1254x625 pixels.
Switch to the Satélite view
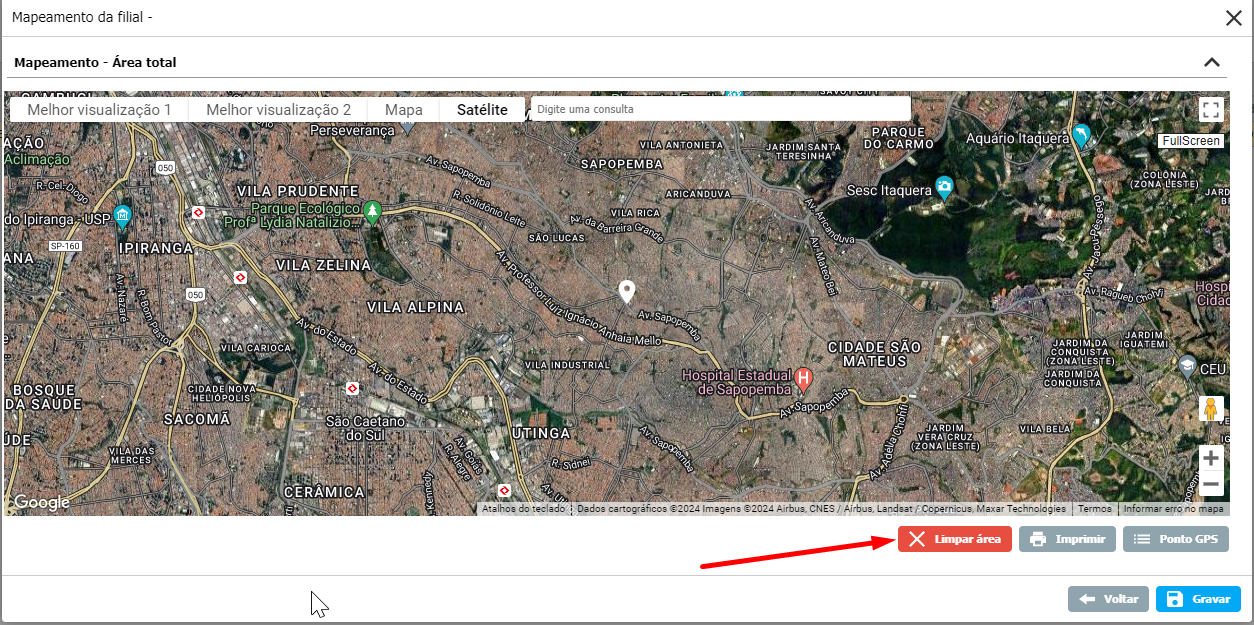482,110
